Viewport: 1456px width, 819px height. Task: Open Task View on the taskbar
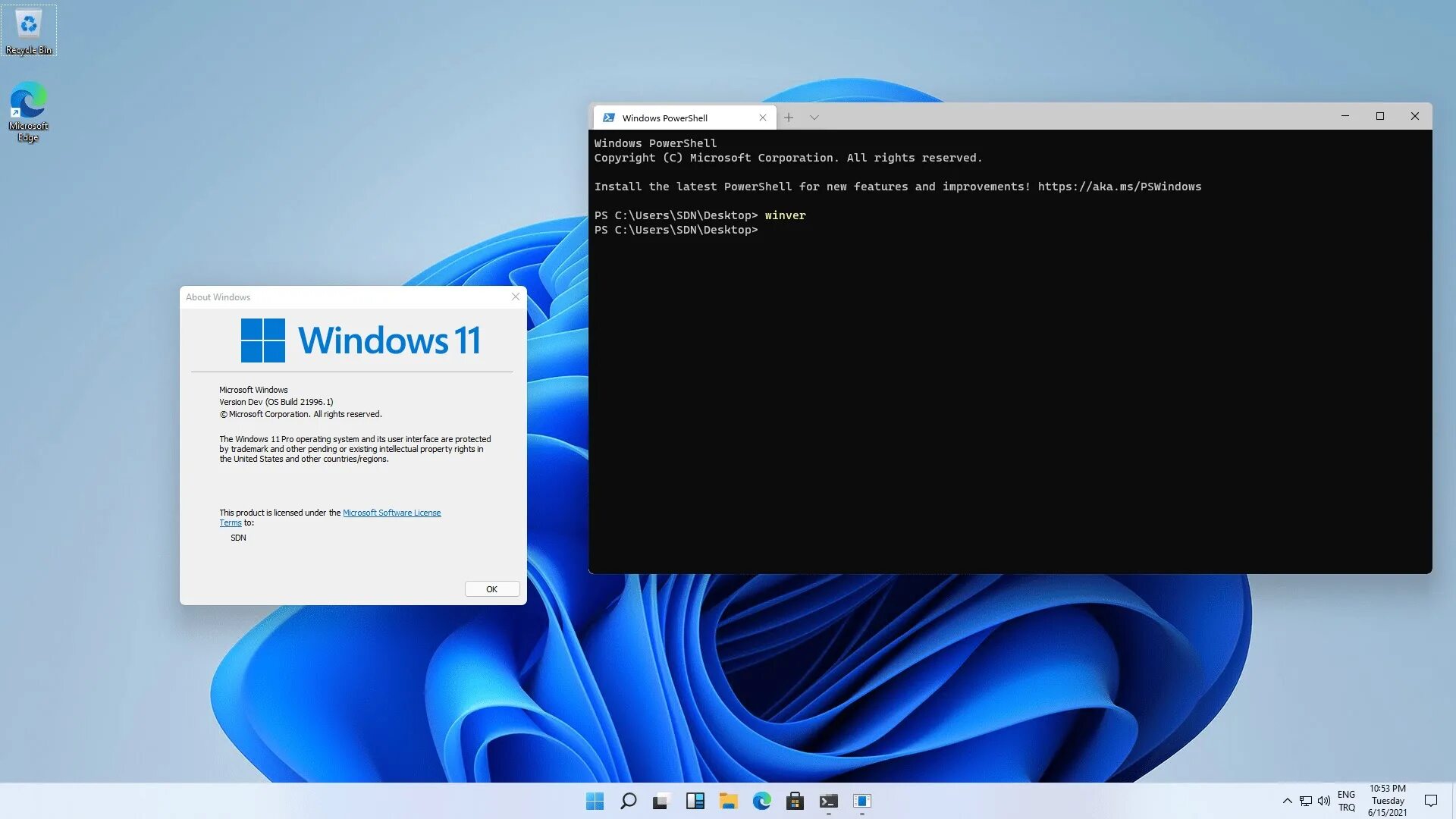coord(661,801)
